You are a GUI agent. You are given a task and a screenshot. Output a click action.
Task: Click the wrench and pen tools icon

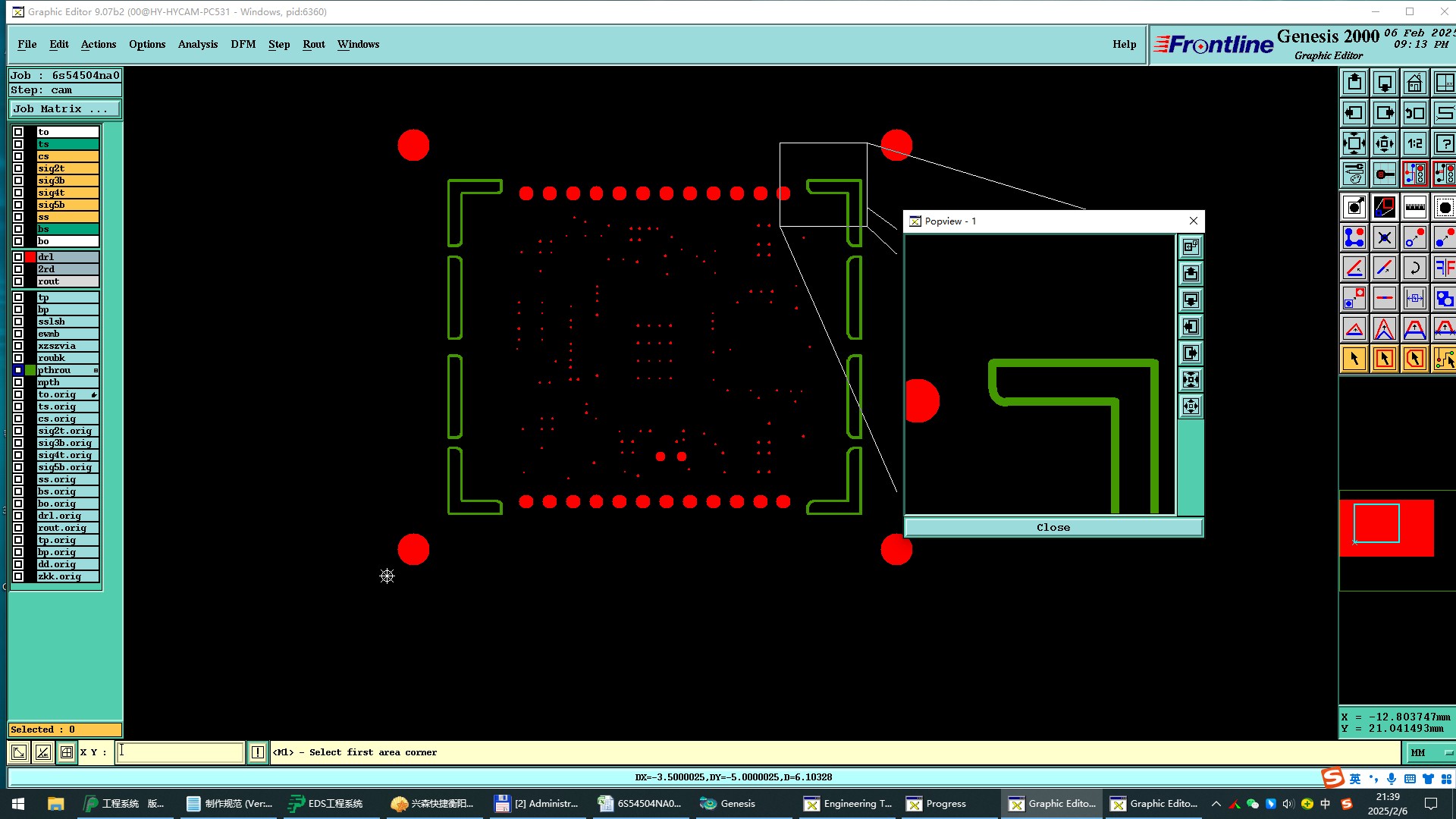point(1354,174)
